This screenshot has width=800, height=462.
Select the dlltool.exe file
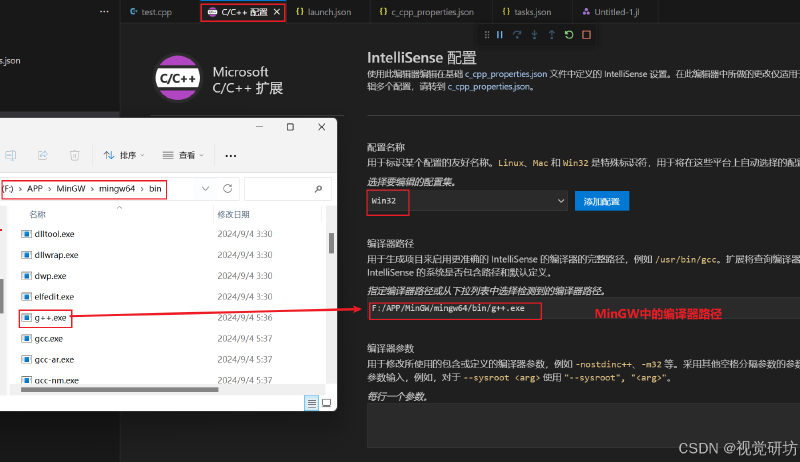[x=54, y=234]
